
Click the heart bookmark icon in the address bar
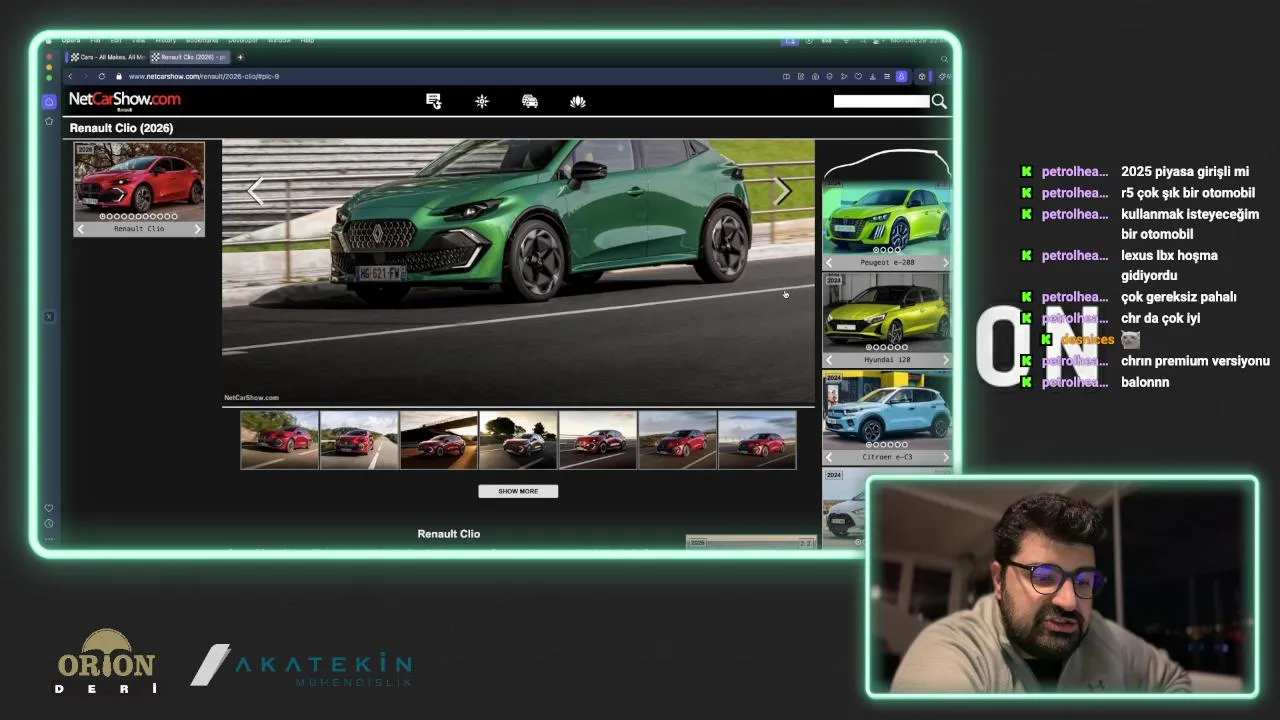click(858, 76)
